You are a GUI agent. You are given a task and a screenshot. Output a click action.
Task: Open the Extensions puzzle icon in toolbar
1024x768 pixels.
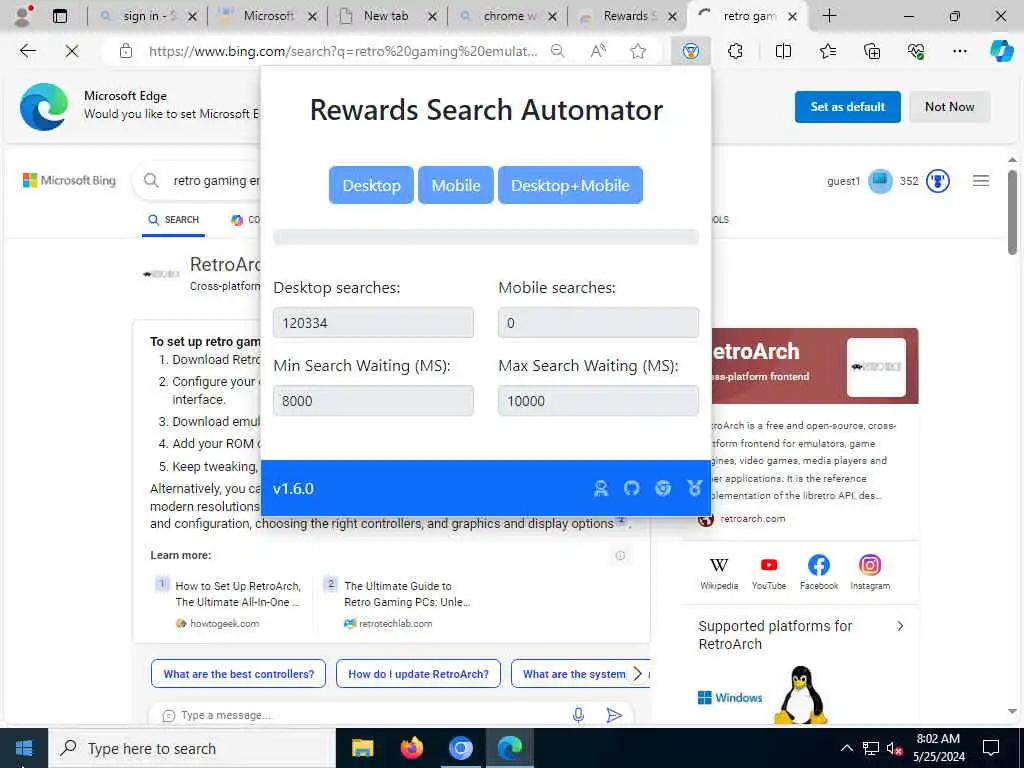tap(735, 51)
